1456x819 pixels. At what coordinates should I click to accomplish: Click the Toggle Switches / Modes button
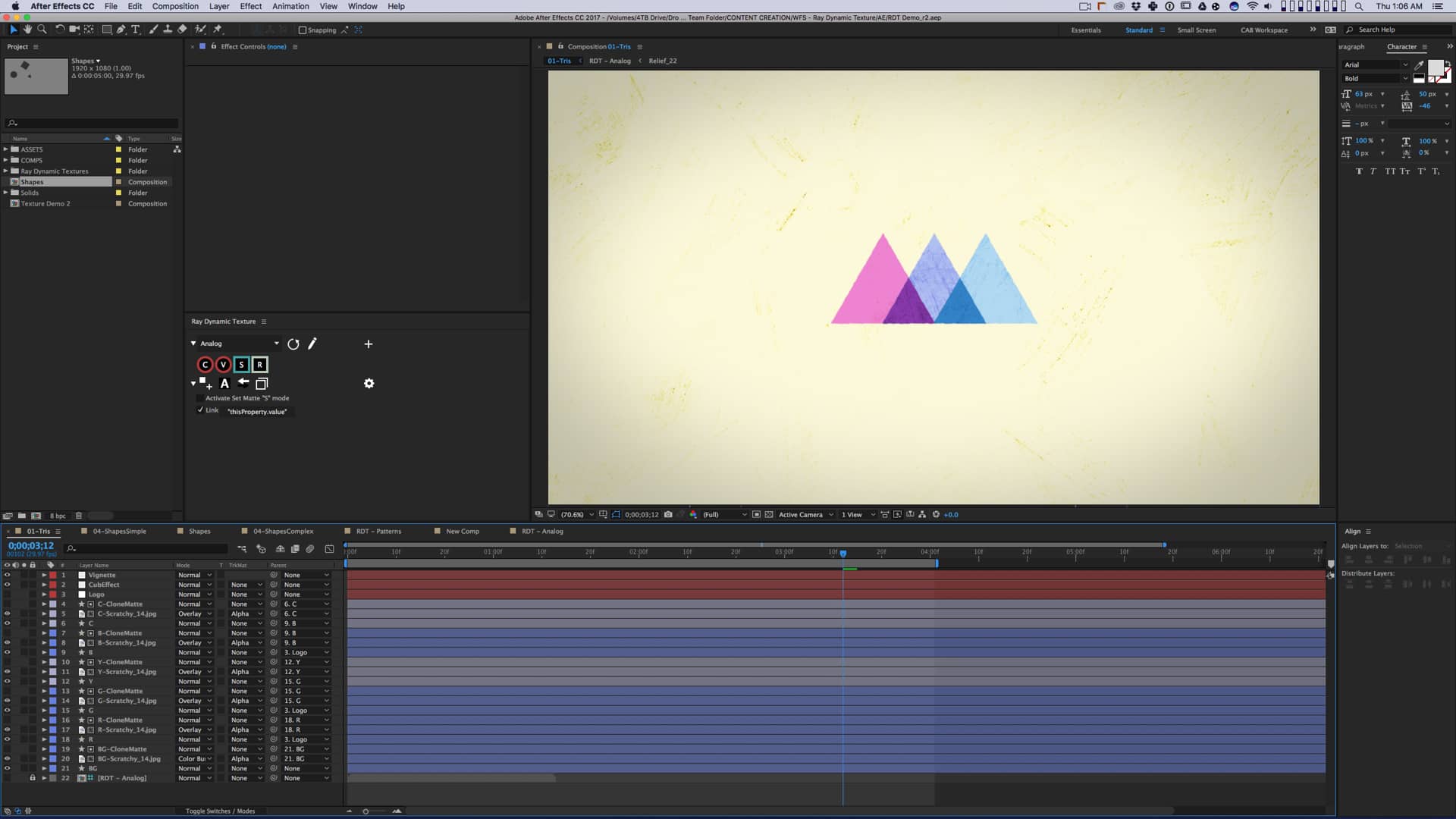(x=219, y=811)
